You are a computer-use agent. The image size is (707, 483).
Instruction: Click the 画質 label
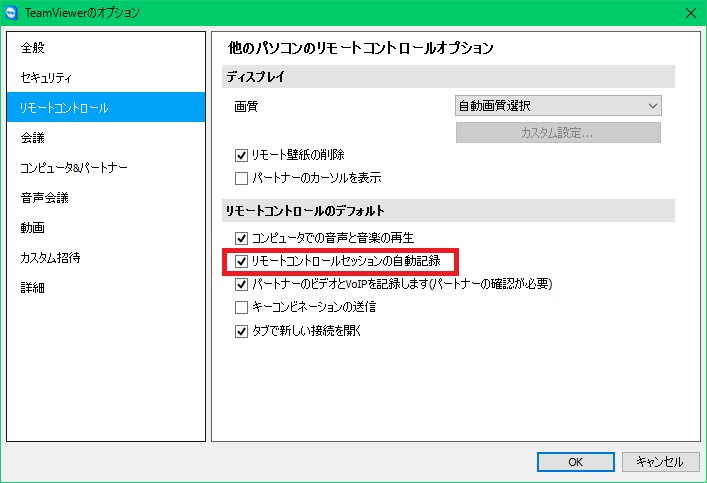246,106
